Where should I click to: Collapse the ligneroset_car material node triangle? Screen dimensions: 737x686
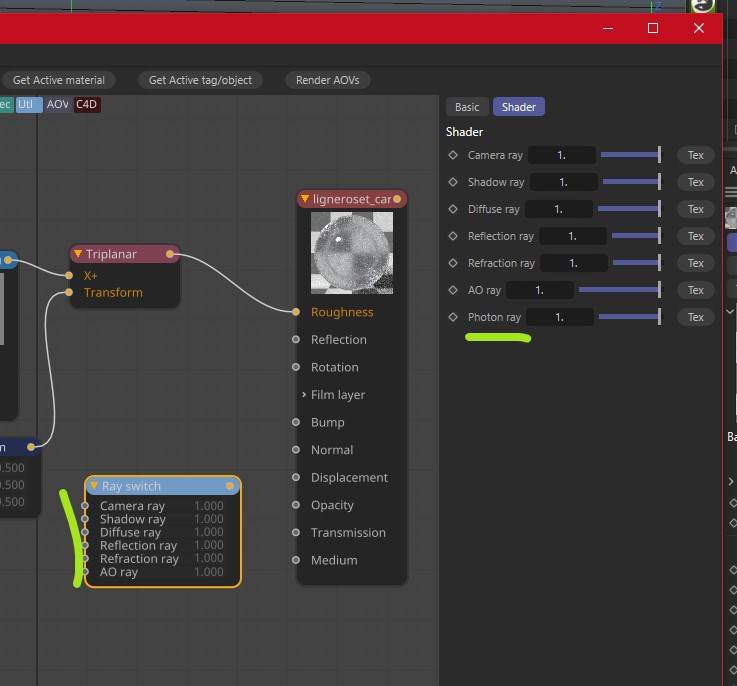305,198
